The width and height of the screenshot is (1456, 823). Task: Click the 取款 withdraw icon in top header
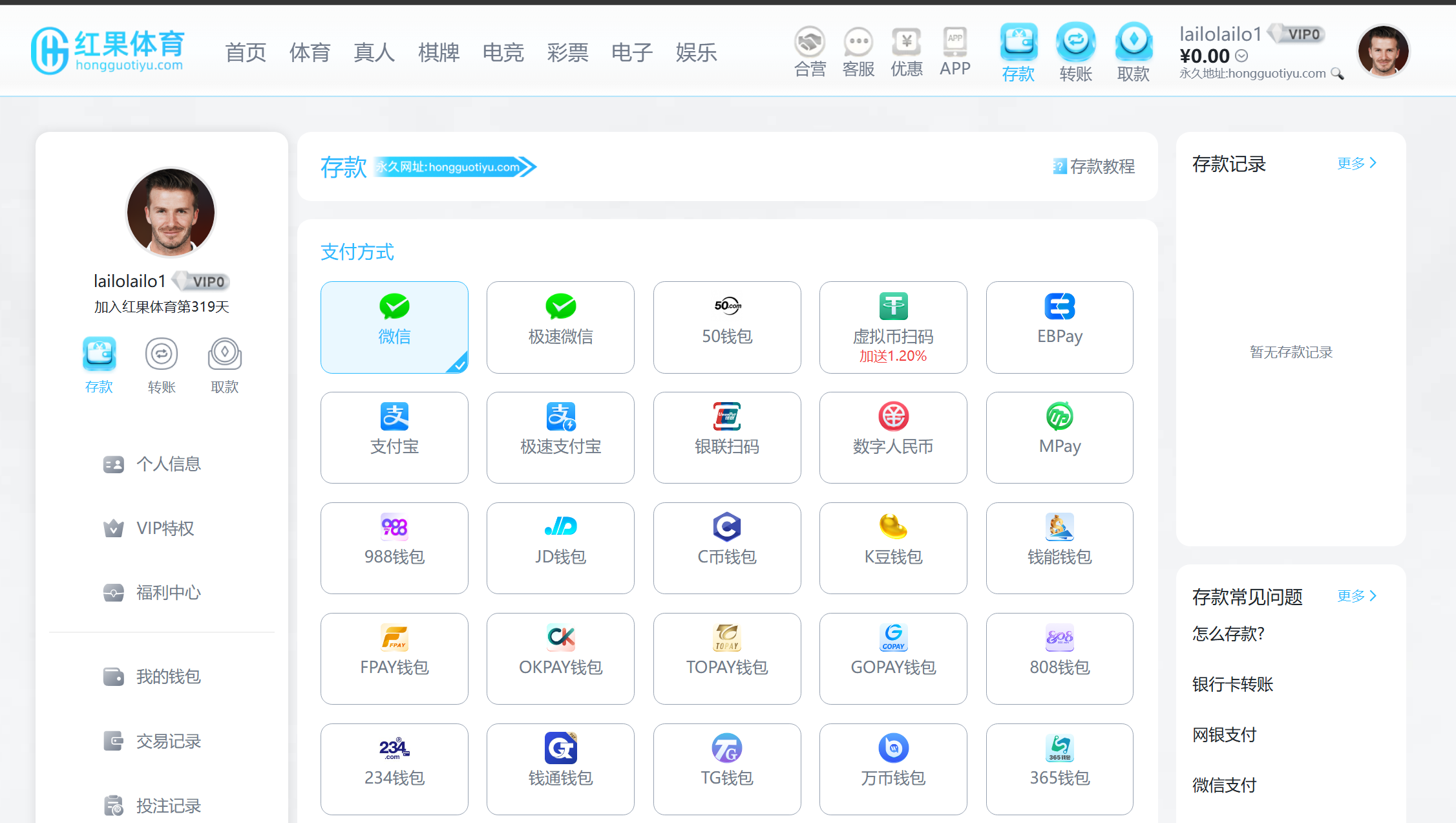pyautogui.click(x=1134, y=52)
